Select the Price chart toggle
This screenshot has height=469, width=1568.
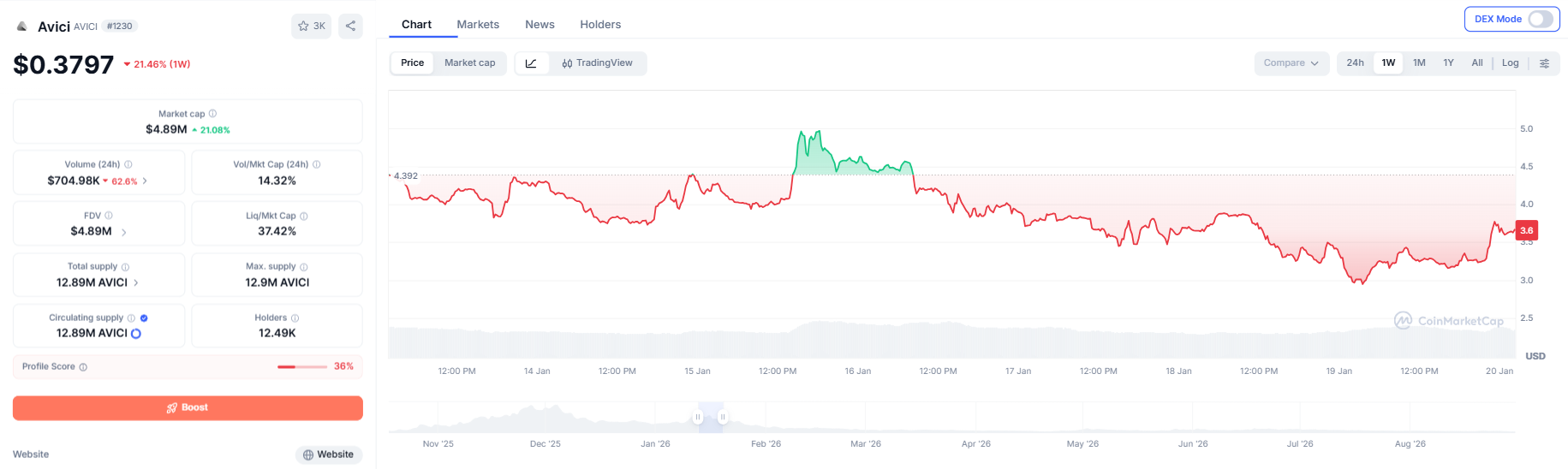point(412,63)
